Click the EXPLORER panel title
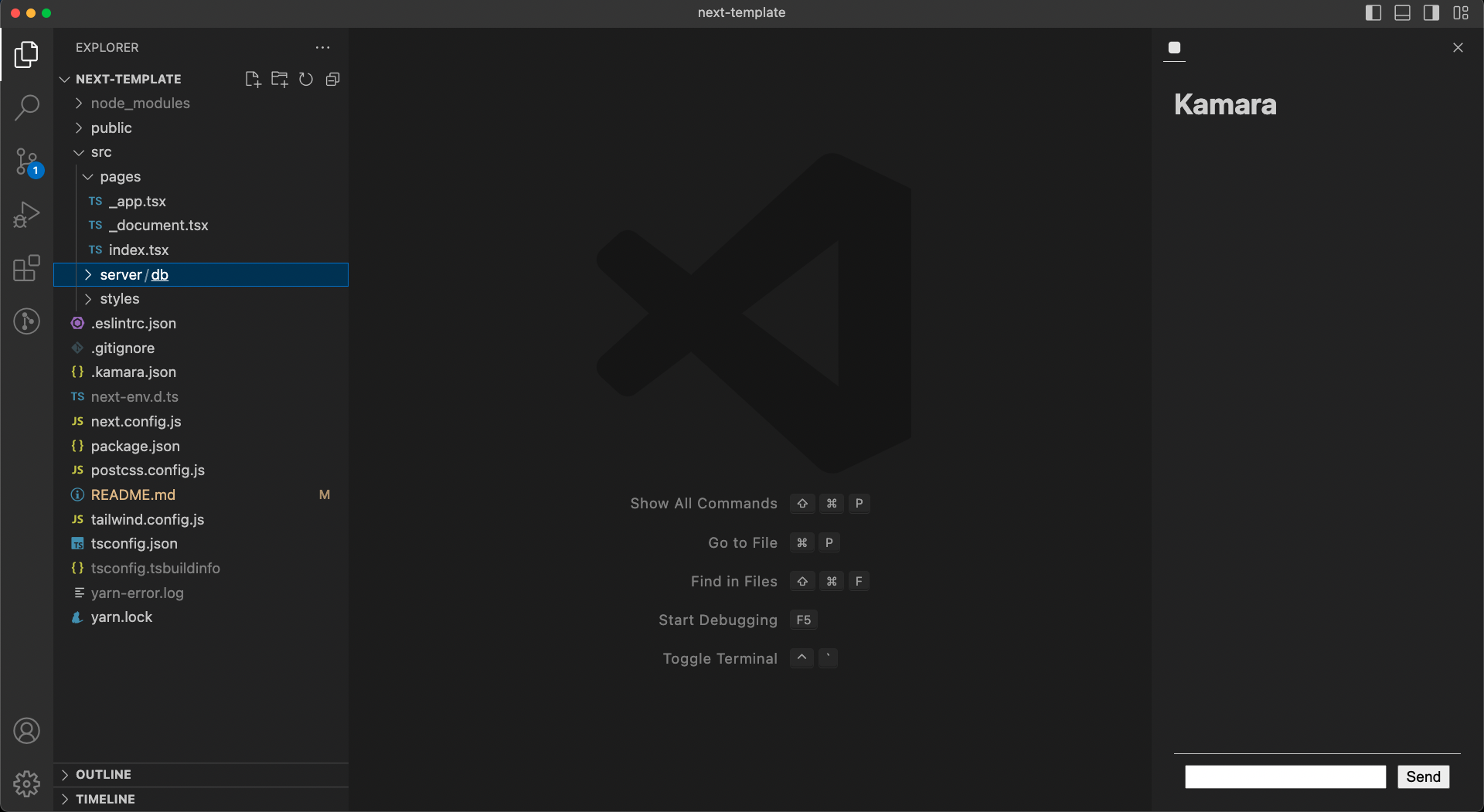This screenshot has height=812, width=1484. pyautogui.click(x=107, y=47)
